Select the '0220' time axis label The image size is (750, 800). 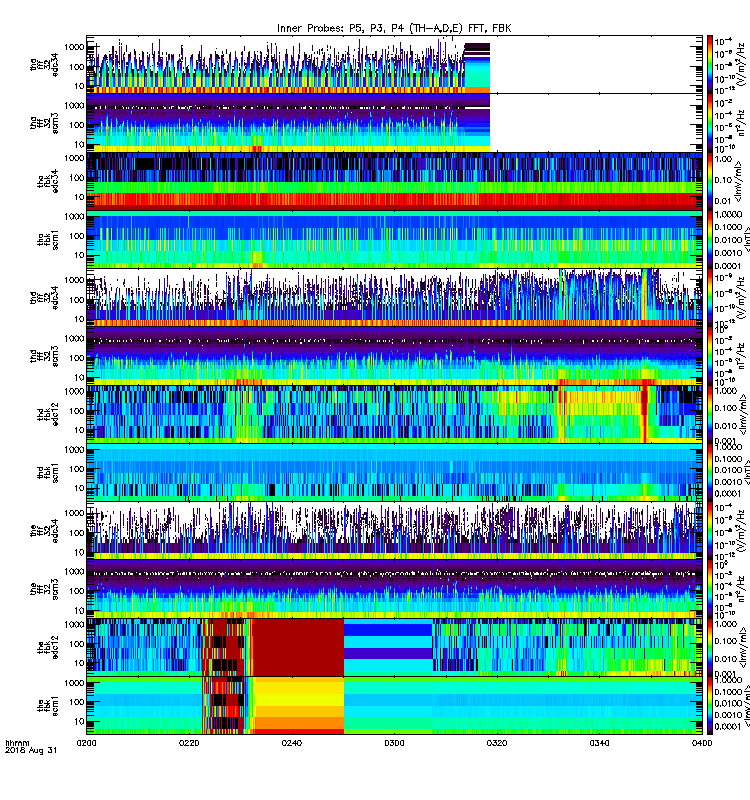point(189,742)
